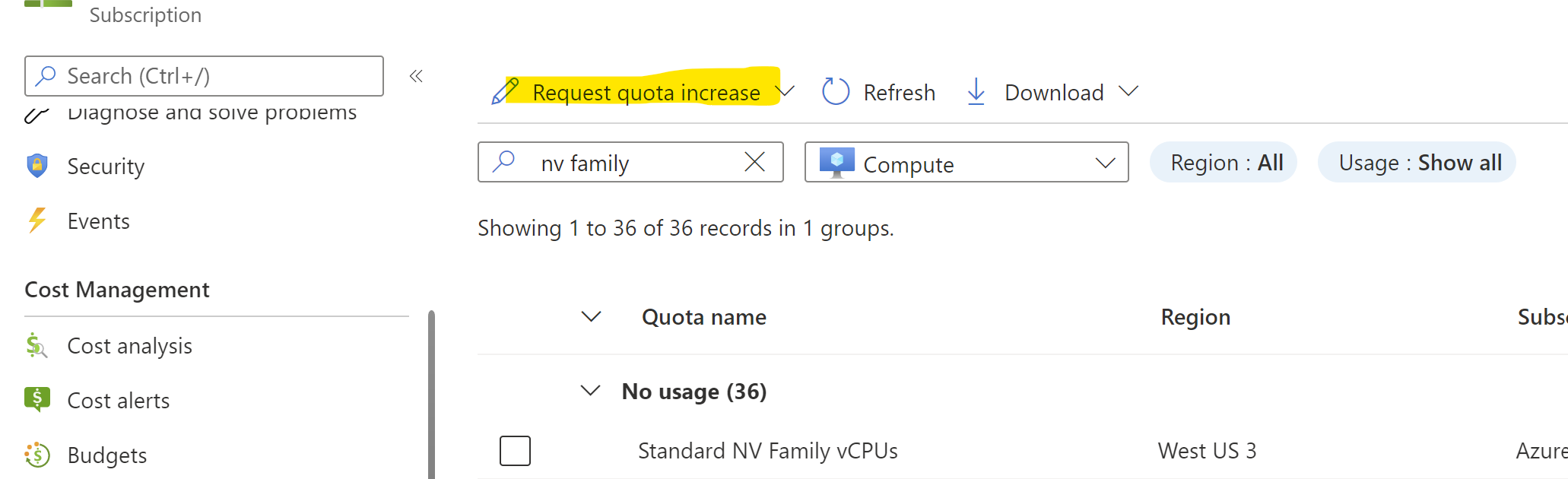This screenshot has width=1568, height=479.
Task: Collapse the No usage (36) group
Action: pos(591,391)
